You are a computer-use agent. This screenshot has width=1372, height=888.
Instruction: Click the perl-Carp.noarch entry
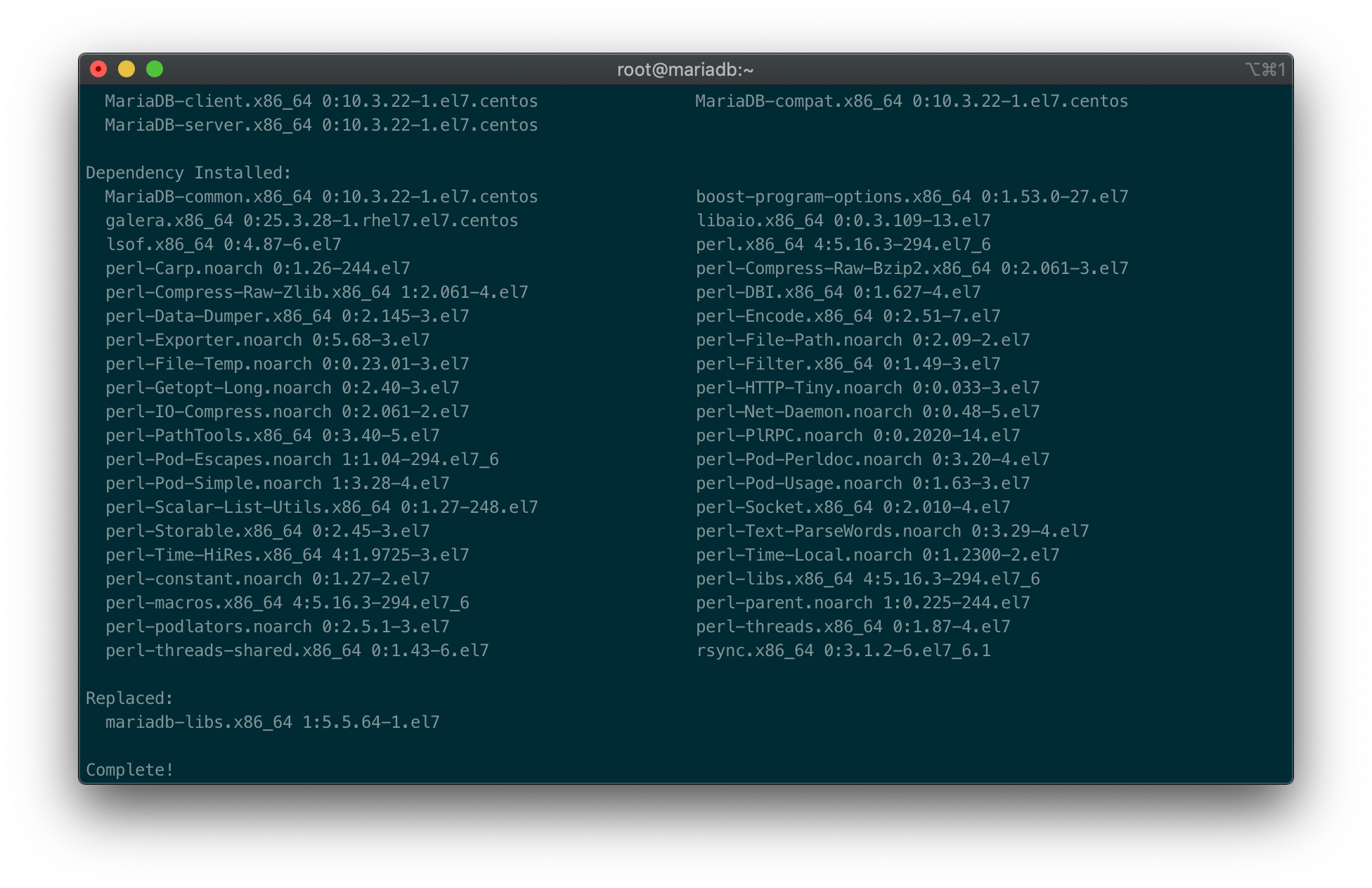257,268
